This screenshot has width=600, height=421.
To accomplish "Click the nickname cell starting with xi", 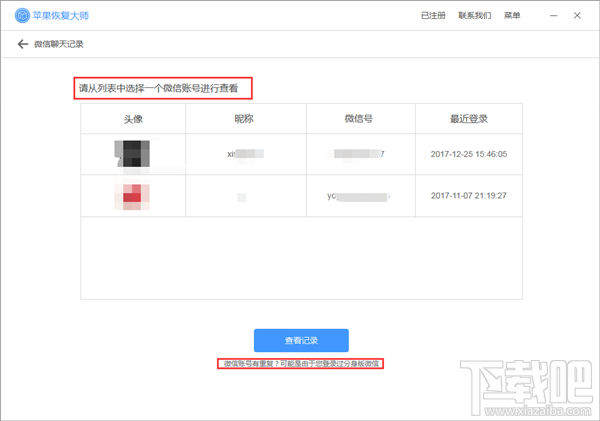I will click(245, 154).
